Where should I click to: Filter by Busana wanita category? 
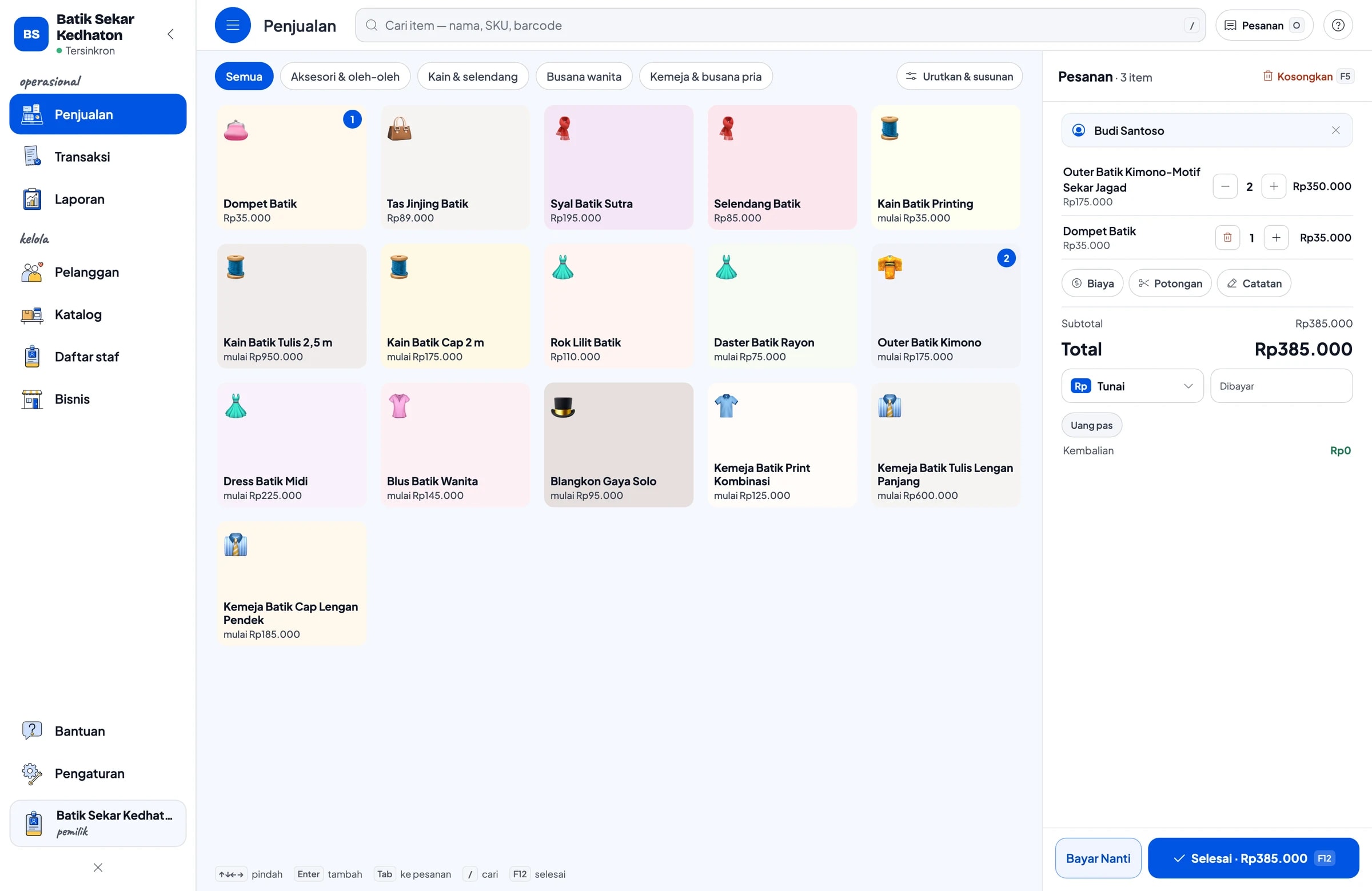click(x=584, y=77)
